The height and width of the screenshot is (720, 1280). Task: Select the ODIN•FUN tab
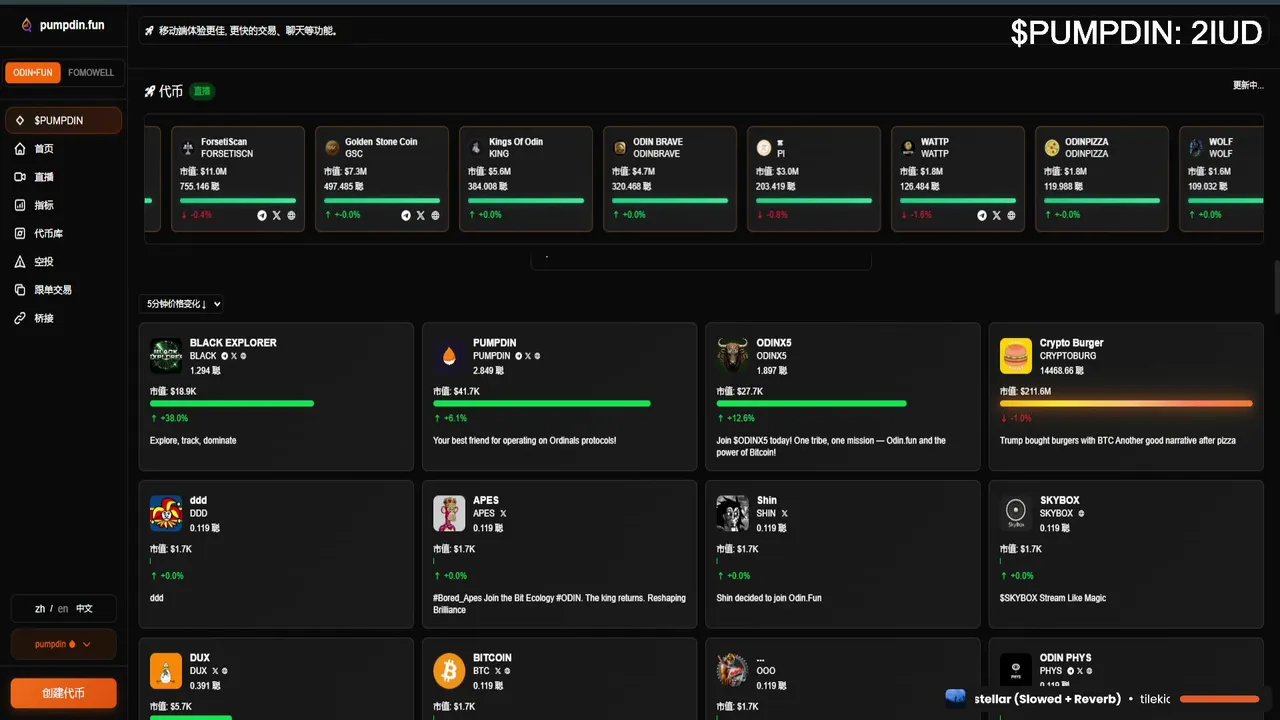(33, 73)
